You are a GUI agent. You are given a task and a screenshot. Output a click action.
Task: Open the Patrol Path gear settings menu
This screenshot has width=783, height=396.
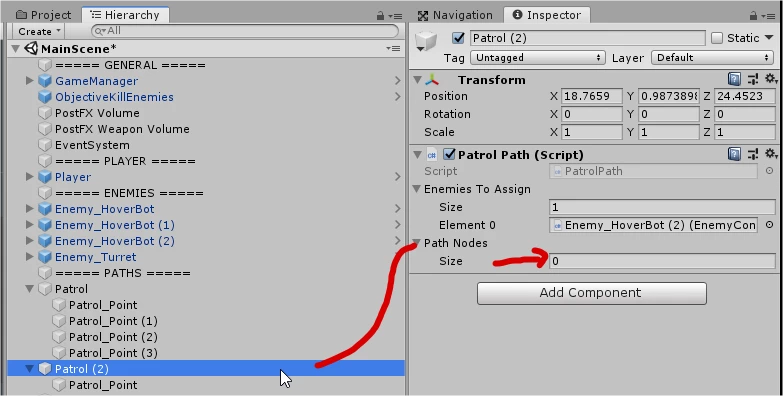771,154
